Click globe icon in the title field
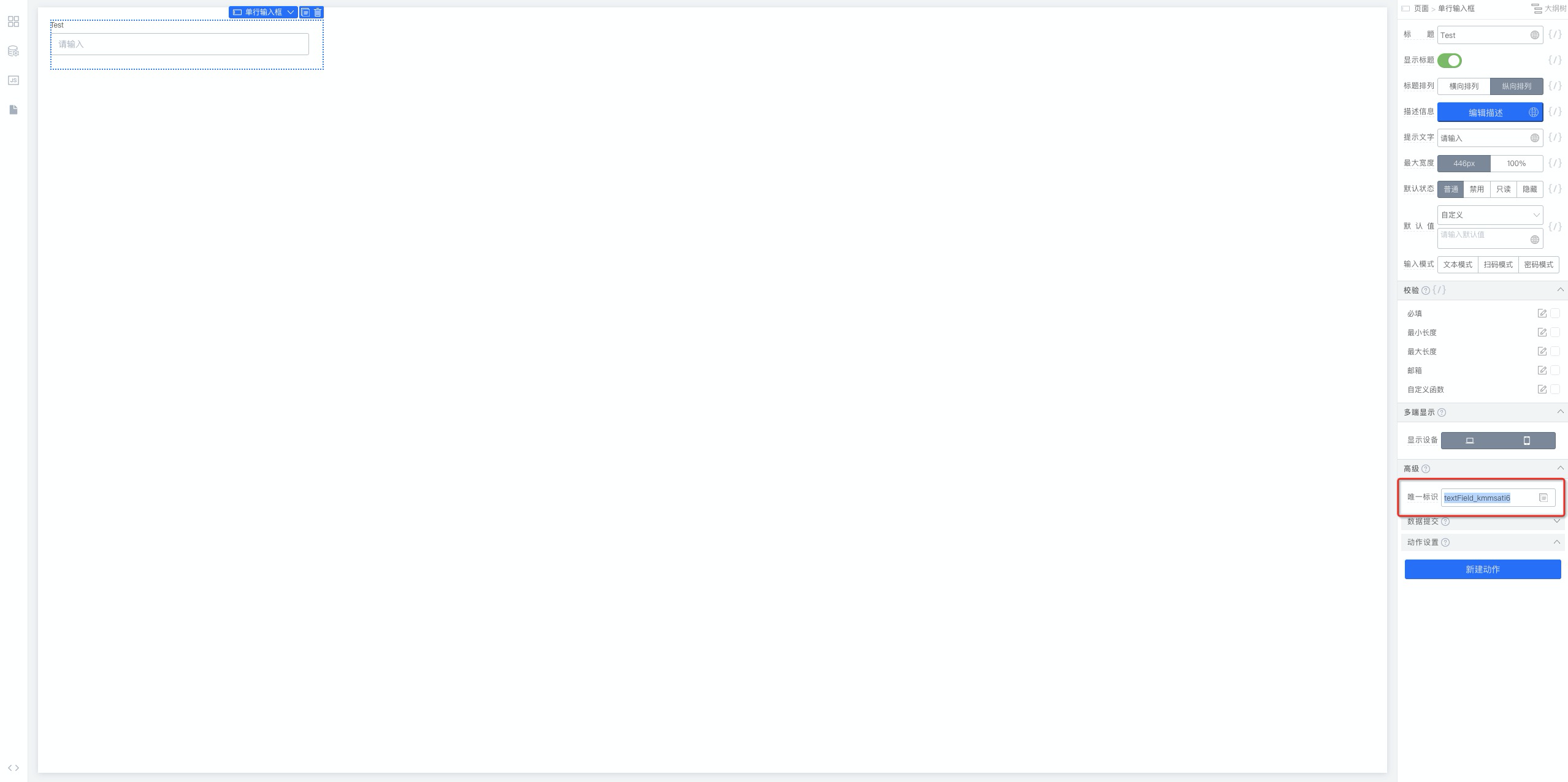 coord(1534,35)
